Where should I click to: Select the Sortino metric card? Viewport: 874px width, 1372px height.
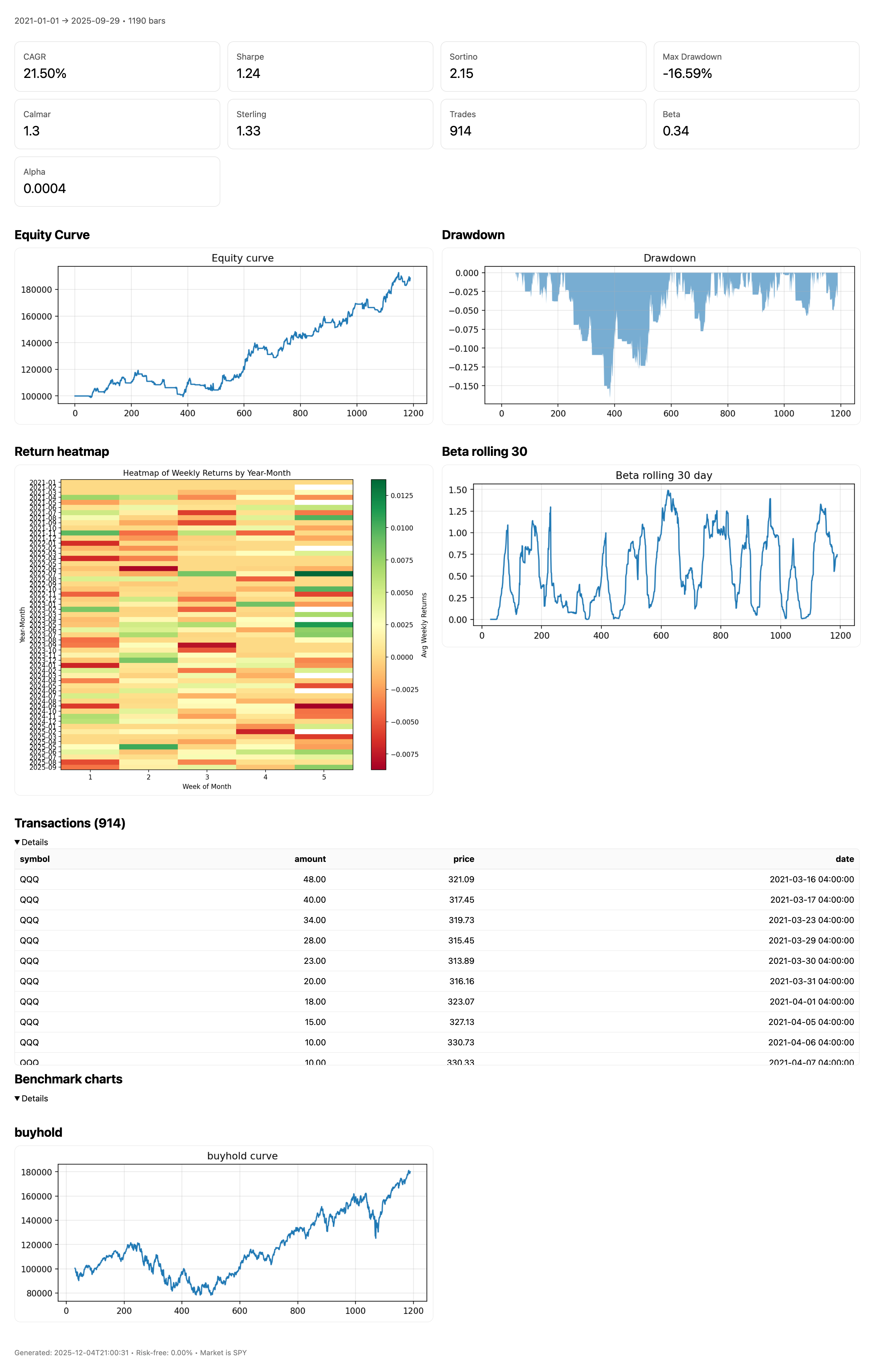click(543, 66)
